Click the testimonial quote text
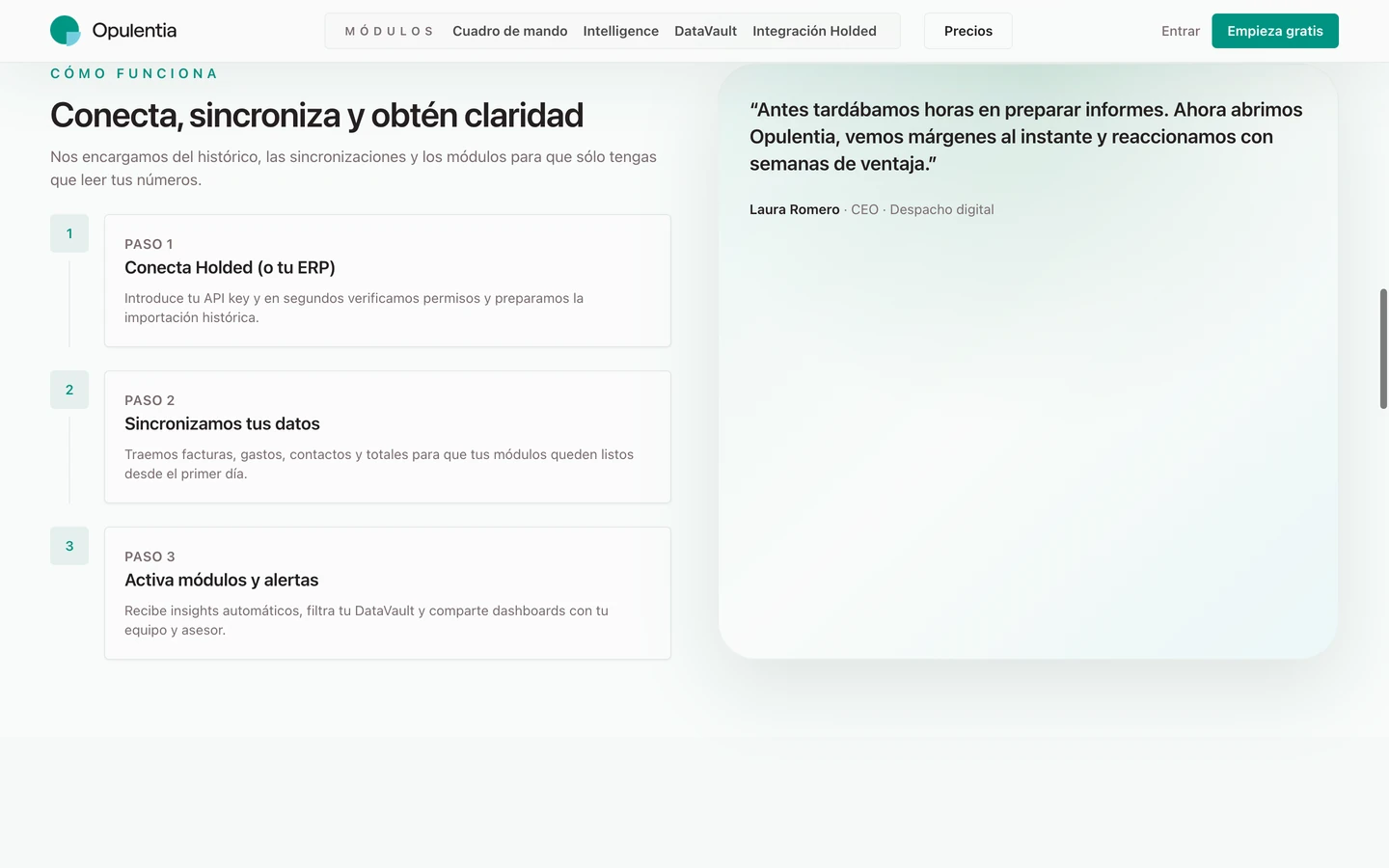Image resolution: width=1389 pixels, height=868 pixels. click(x=1026, y=137)
